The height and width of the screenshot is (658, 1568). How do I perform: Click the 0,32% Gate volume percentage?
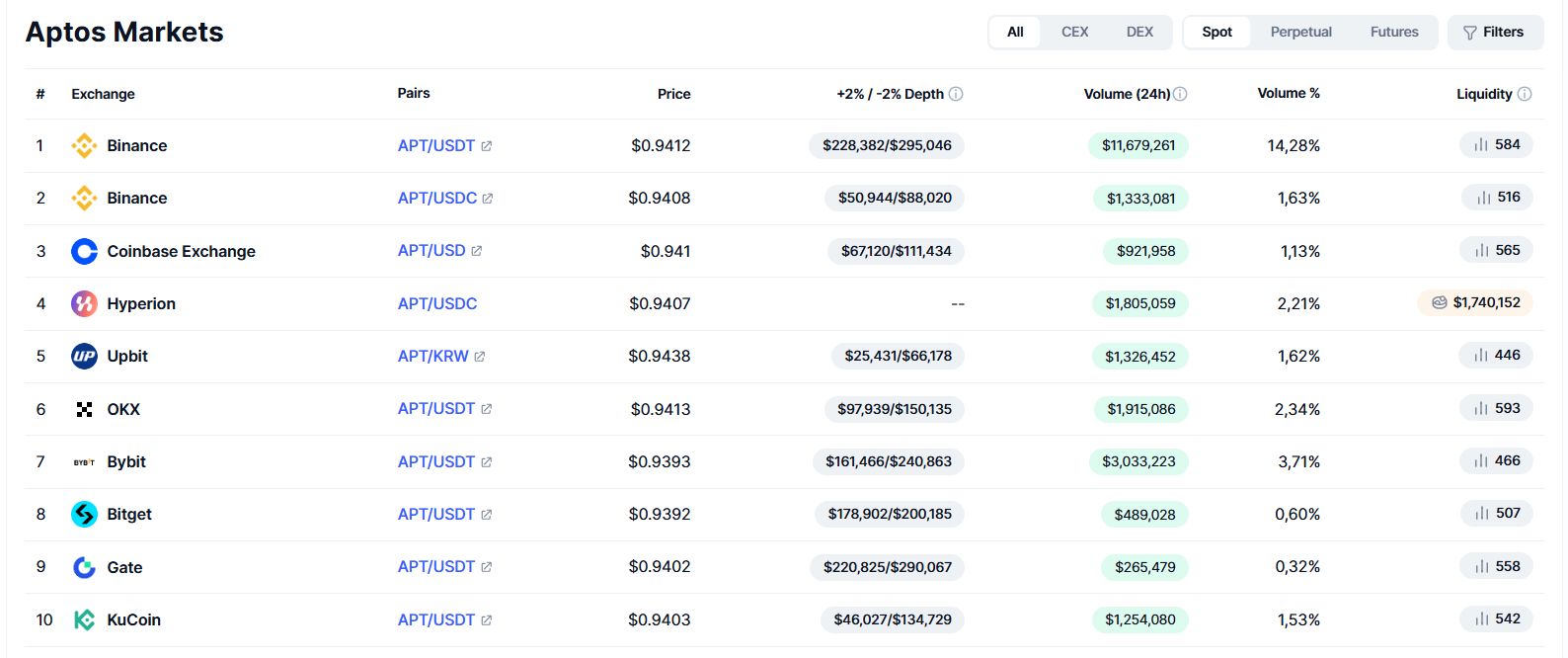pos(1297,567)
